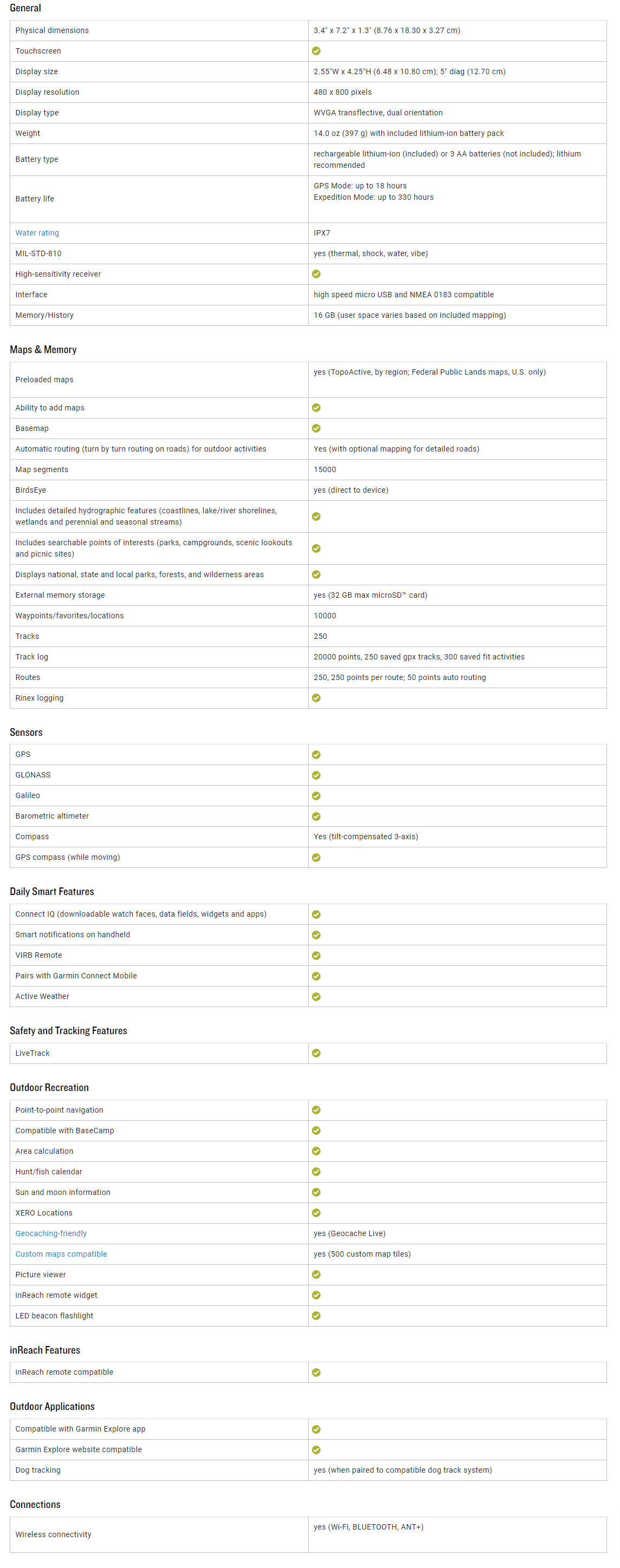Click the LED beacon flashlight checkmark
The width and height of the screenshot is (620, 1568).
pos(316,1316)
